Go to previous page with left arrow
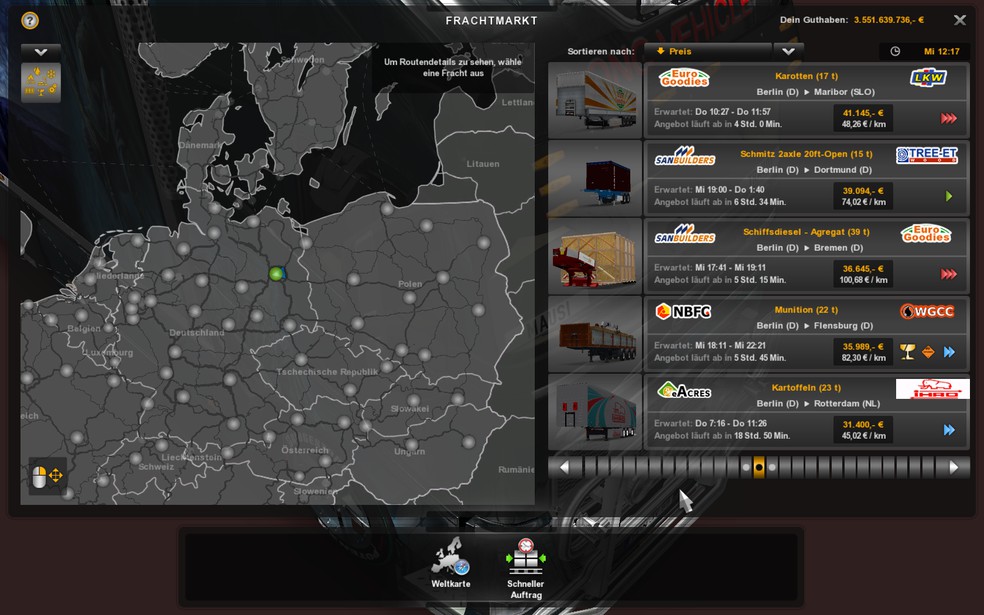 [x=564, y=468]
